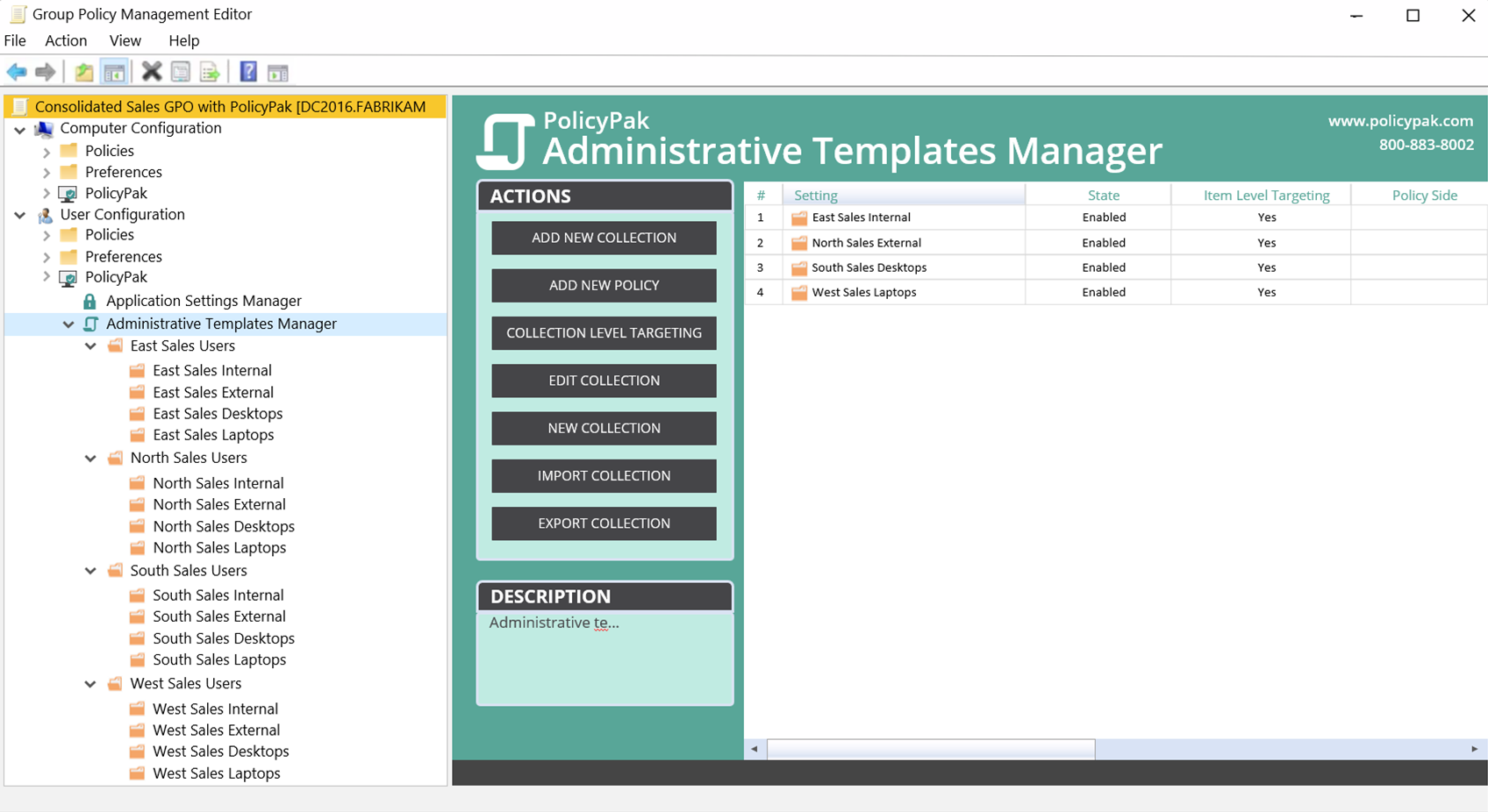The height and width of the screenshot is (812, 1488).
Task: Click the Delete X toolbar icon
Action: click(152, 71)
